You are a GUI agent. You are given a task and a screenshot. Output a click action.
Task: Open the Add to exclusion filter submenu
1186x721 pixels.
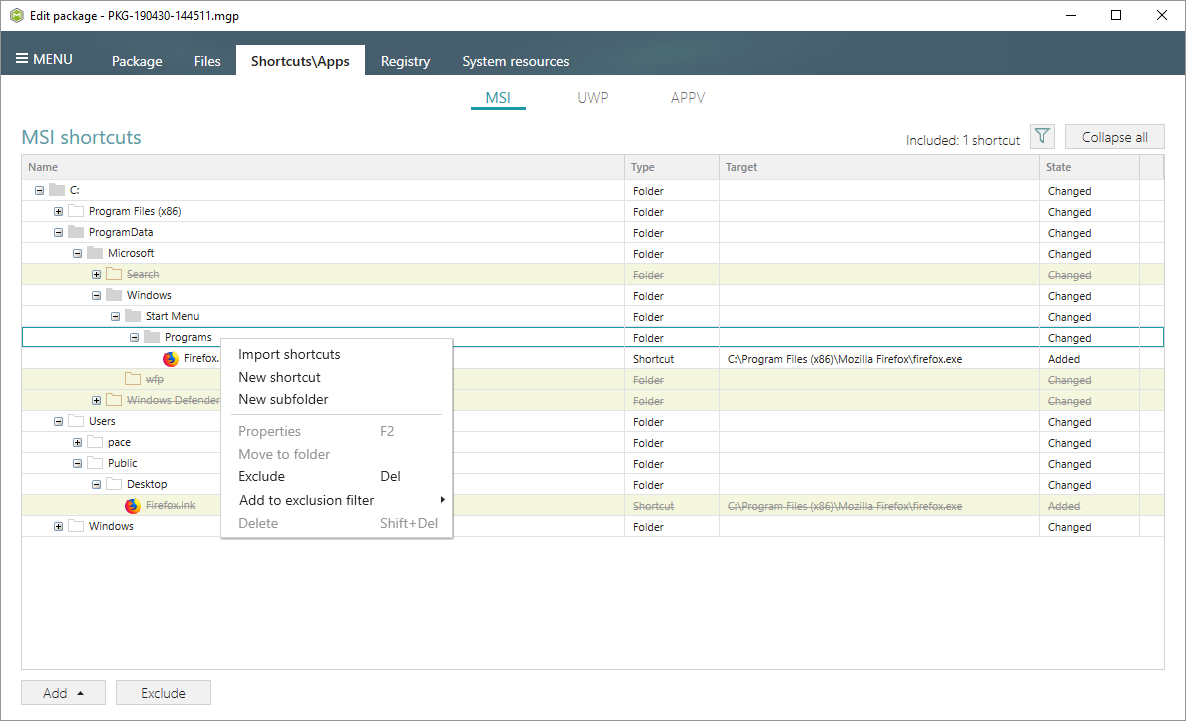tap(337, 500)
